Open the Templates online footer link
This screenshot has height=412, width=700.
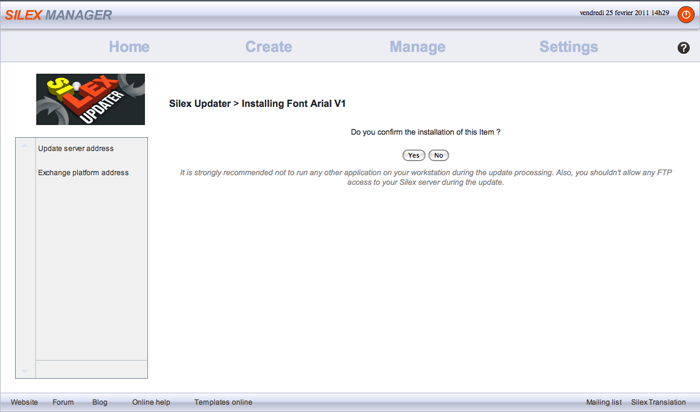(223, 402)
